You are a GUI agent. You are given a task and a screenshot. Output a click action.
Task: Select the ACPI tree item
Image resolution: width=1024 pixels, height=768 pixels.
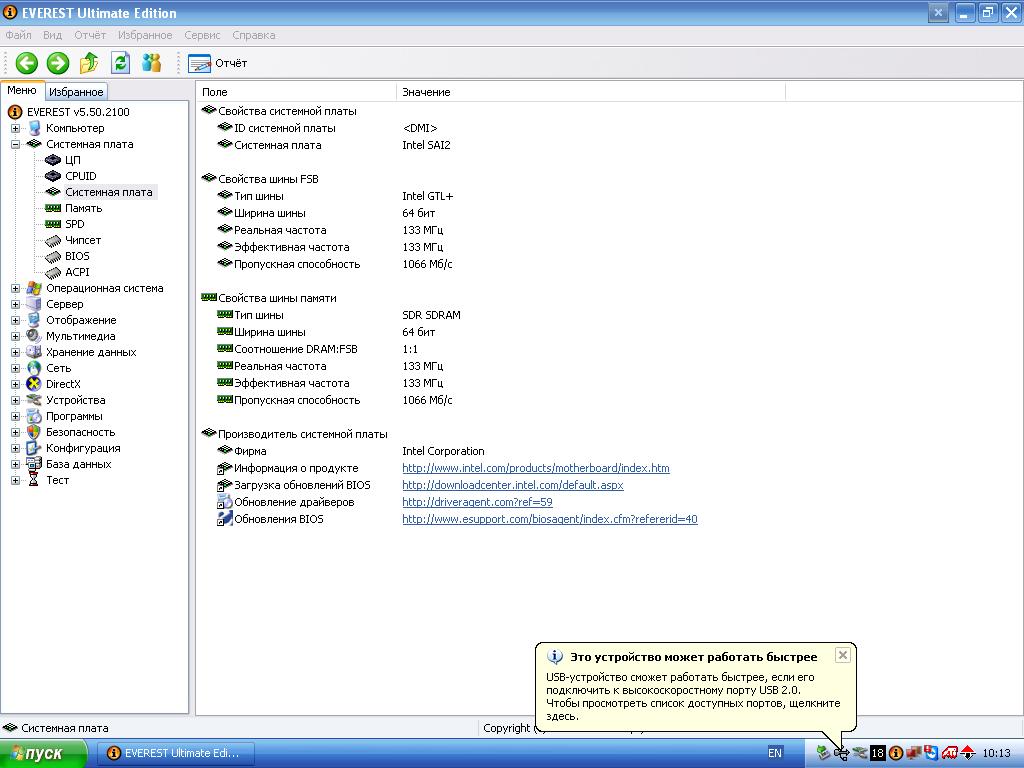tap(77, 272)
